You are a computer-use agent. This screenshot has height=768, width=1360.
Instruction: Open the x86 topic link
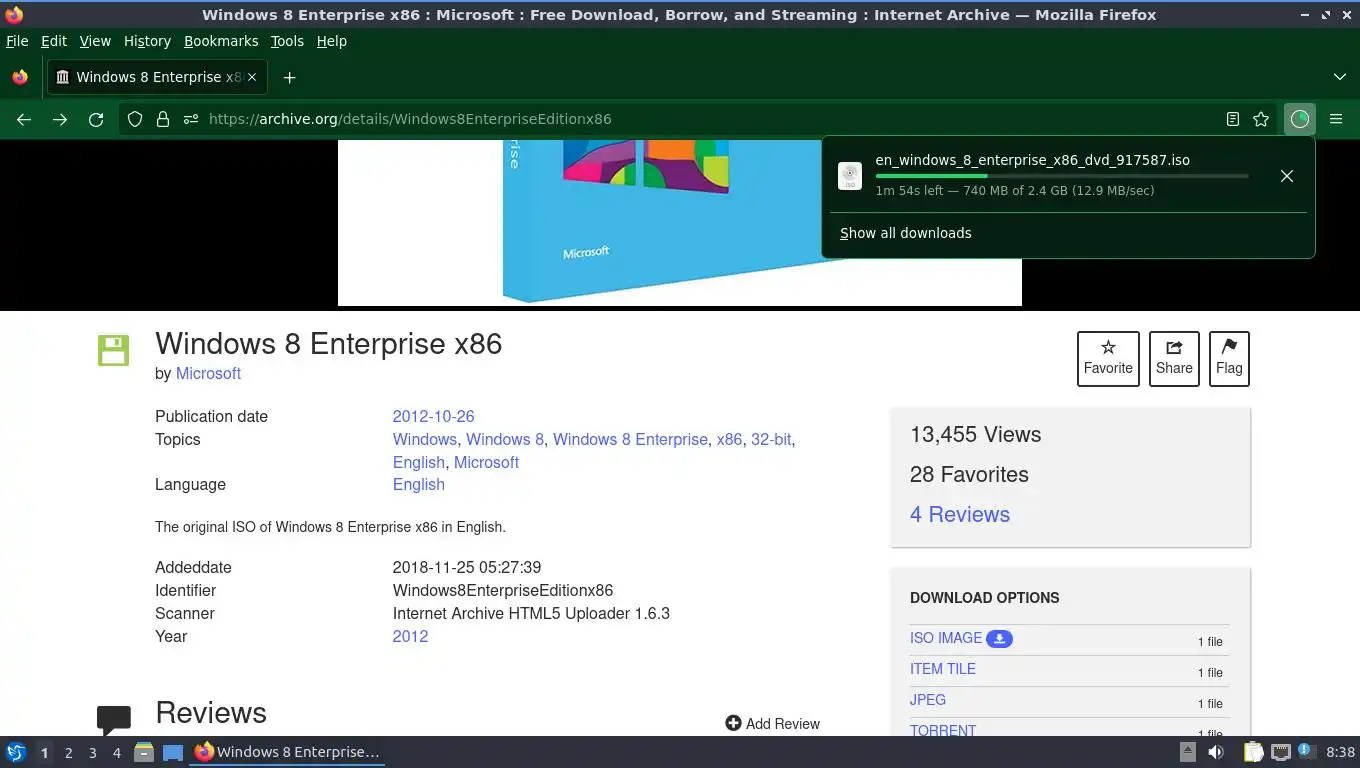729,439
